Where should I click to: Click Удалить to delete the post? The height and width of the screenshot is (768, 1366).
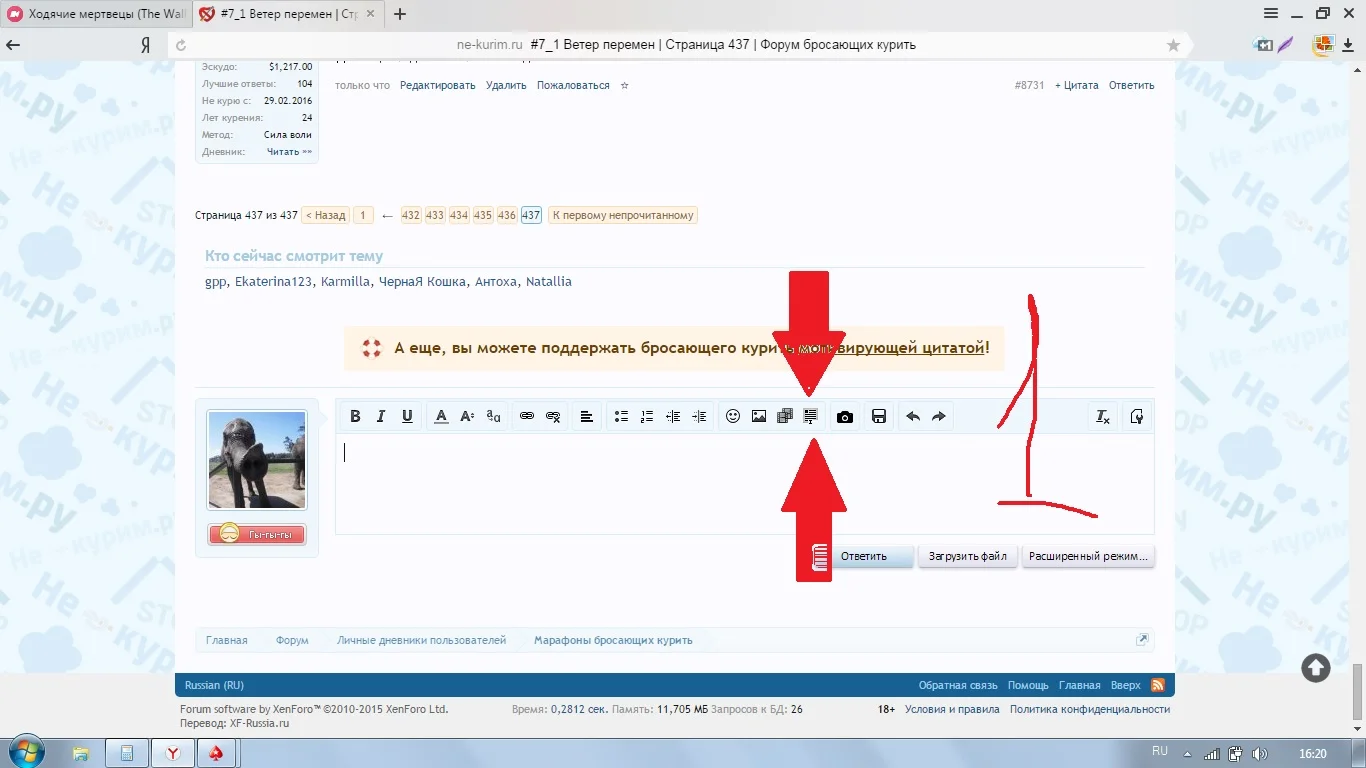[x=506, y=85]
